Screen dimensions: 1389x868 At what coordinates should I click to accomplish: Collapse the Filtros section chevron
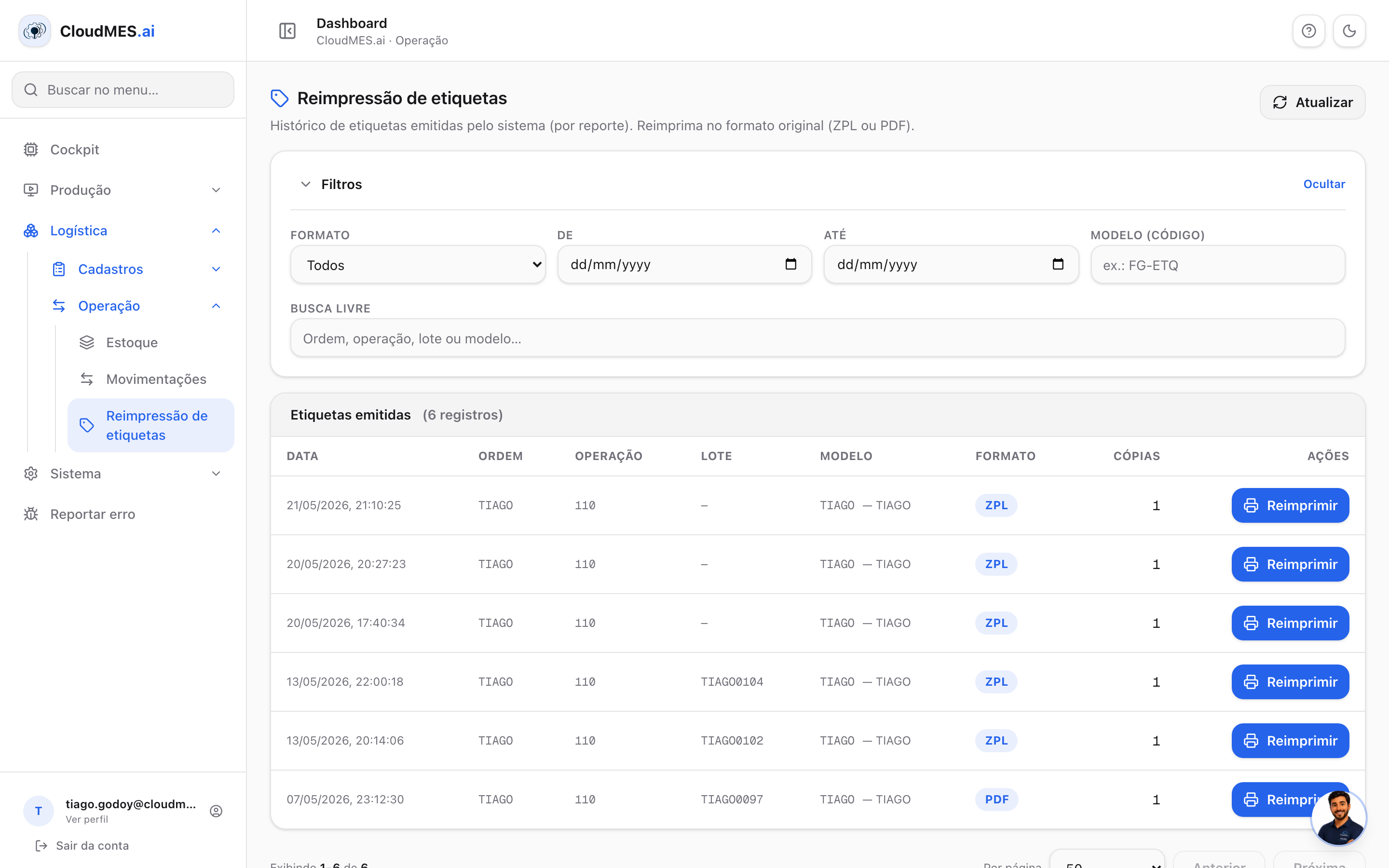point(306,184)
